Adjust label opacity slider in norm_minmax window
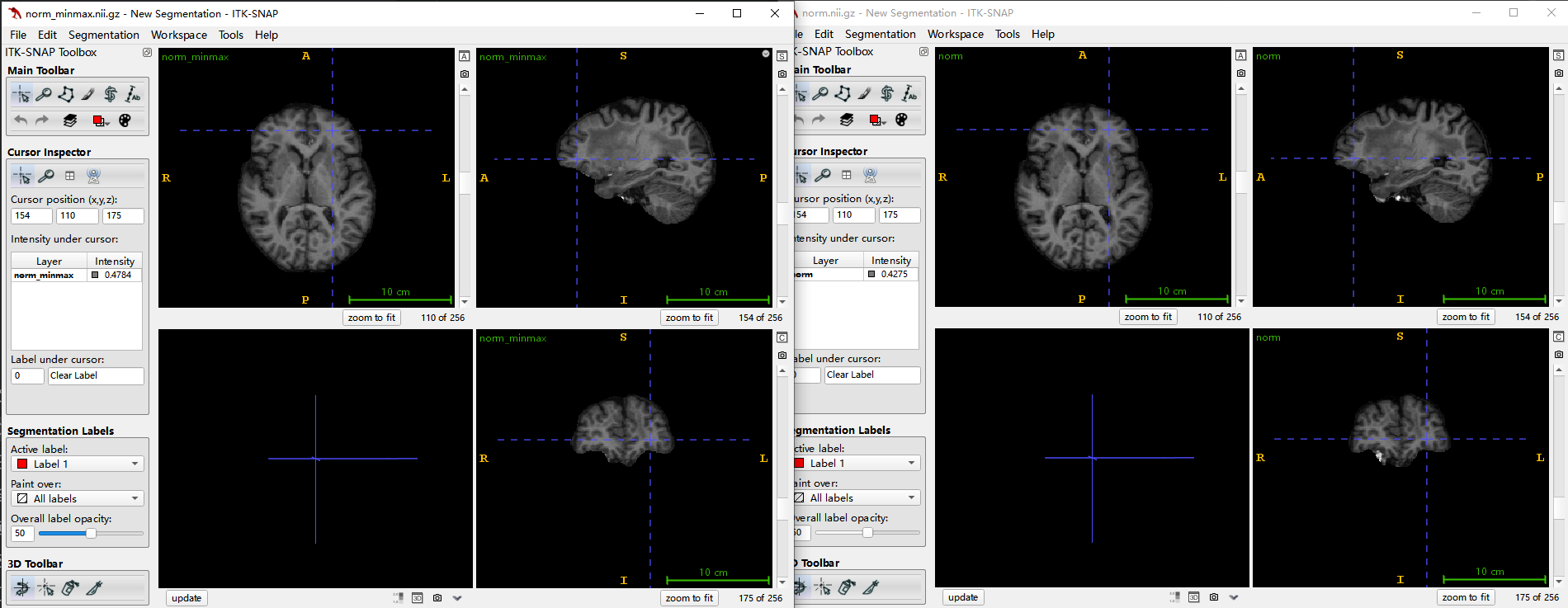 (91, 534)
